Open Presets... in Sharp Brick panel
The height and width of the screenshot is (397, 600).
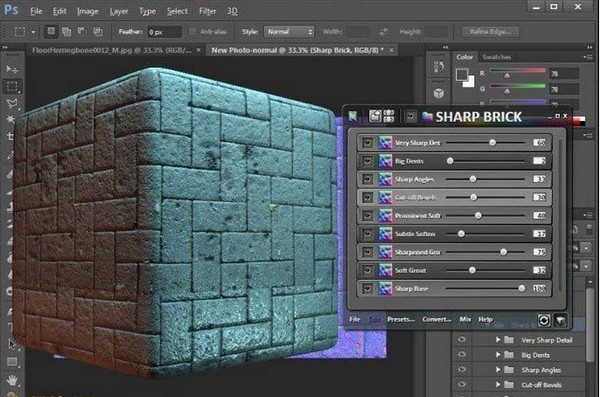click(401, 319)
